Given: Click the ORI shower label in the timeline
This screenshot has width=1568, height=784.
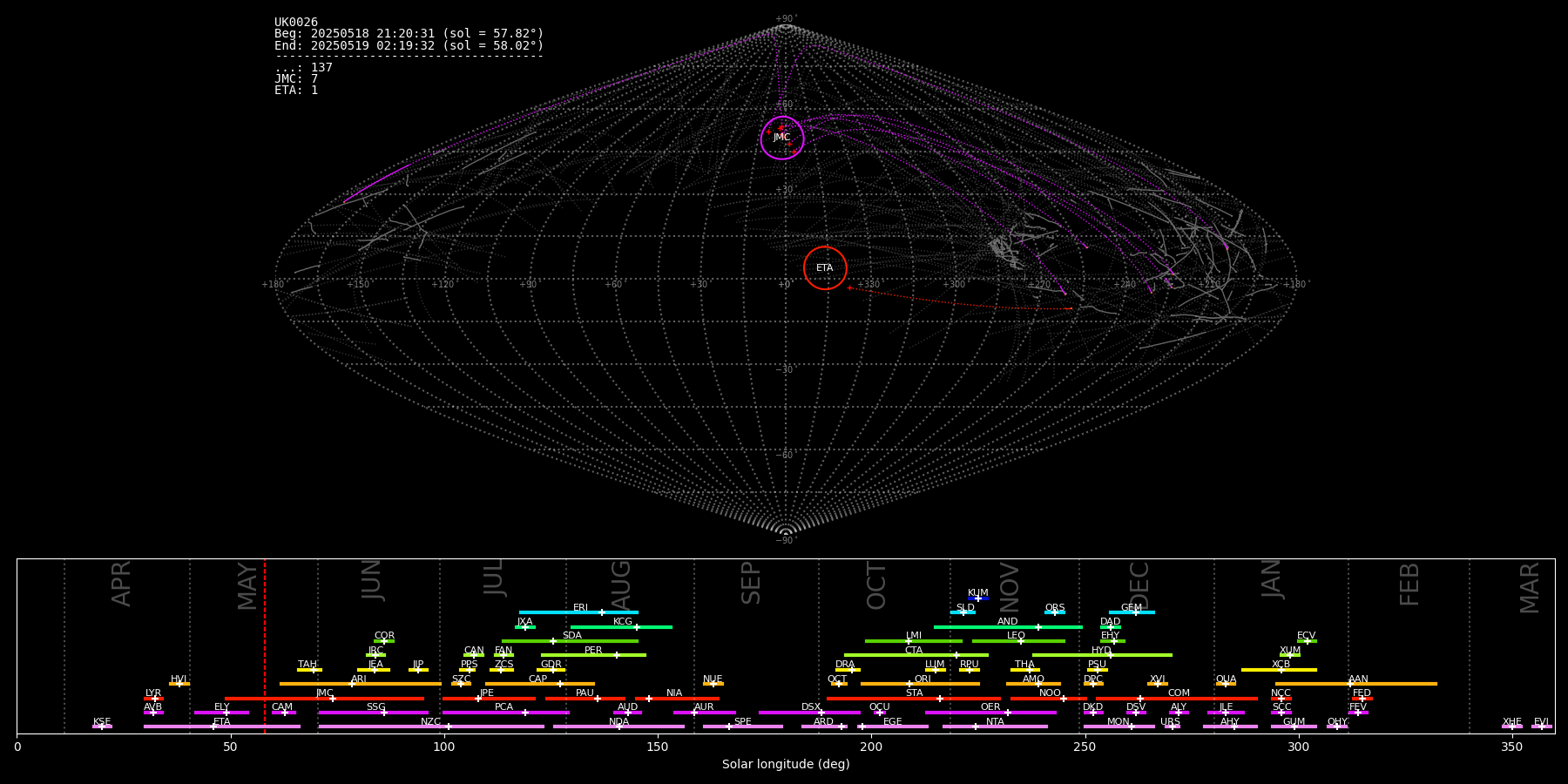Looking at the screenshot, I should [923, 679].
